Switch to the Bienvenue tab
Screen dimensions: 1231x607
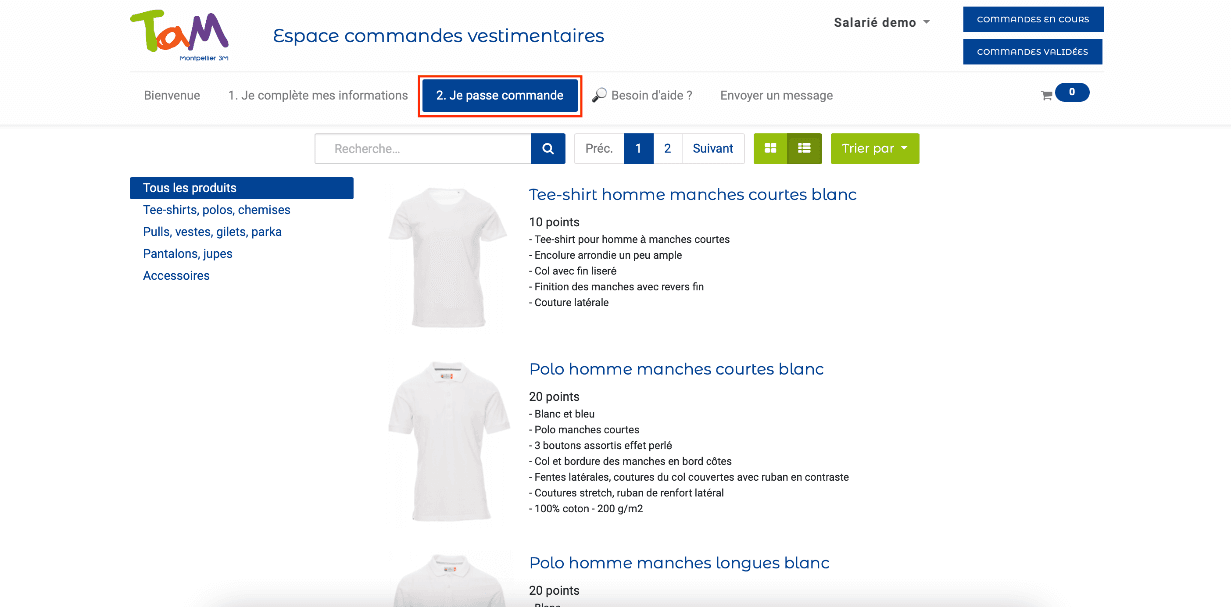171,95
